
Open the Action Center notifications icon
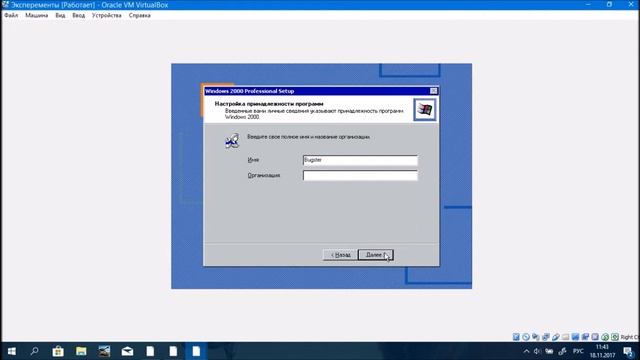click(x=629, y=351)
